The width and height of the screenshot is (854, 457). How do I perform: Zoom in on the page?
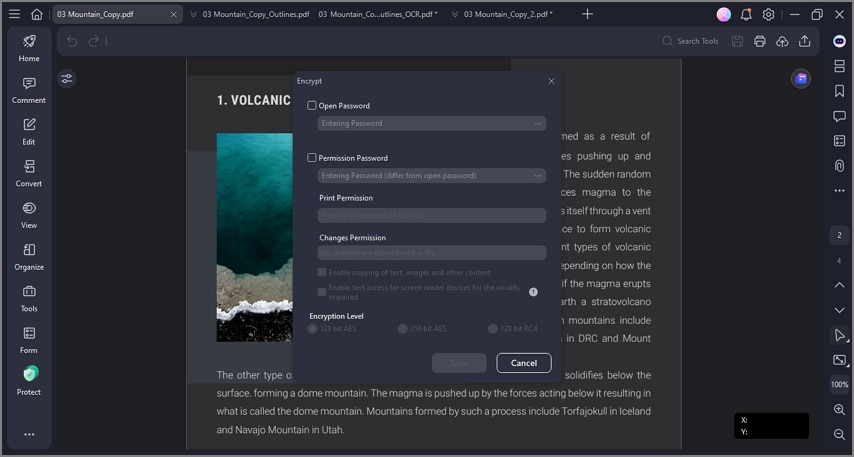(839, 410)
